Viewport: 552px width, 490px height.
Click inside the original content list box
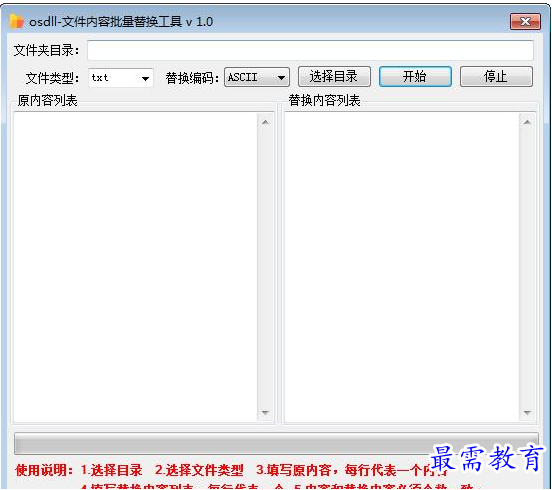pos(136,267)
